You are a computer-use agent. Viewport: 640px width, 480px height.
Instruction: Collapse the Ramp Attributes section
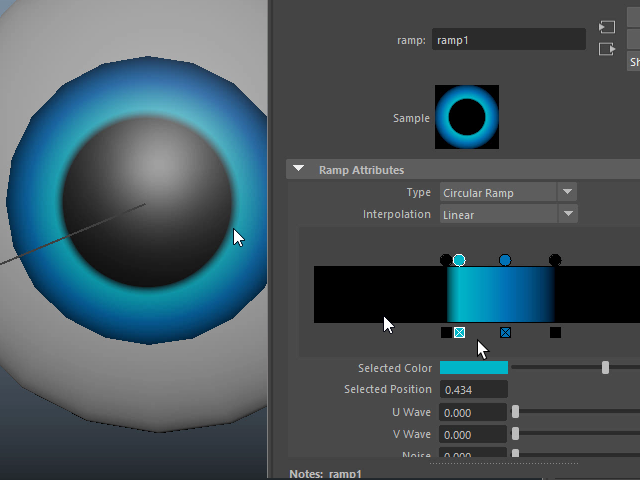298,170
